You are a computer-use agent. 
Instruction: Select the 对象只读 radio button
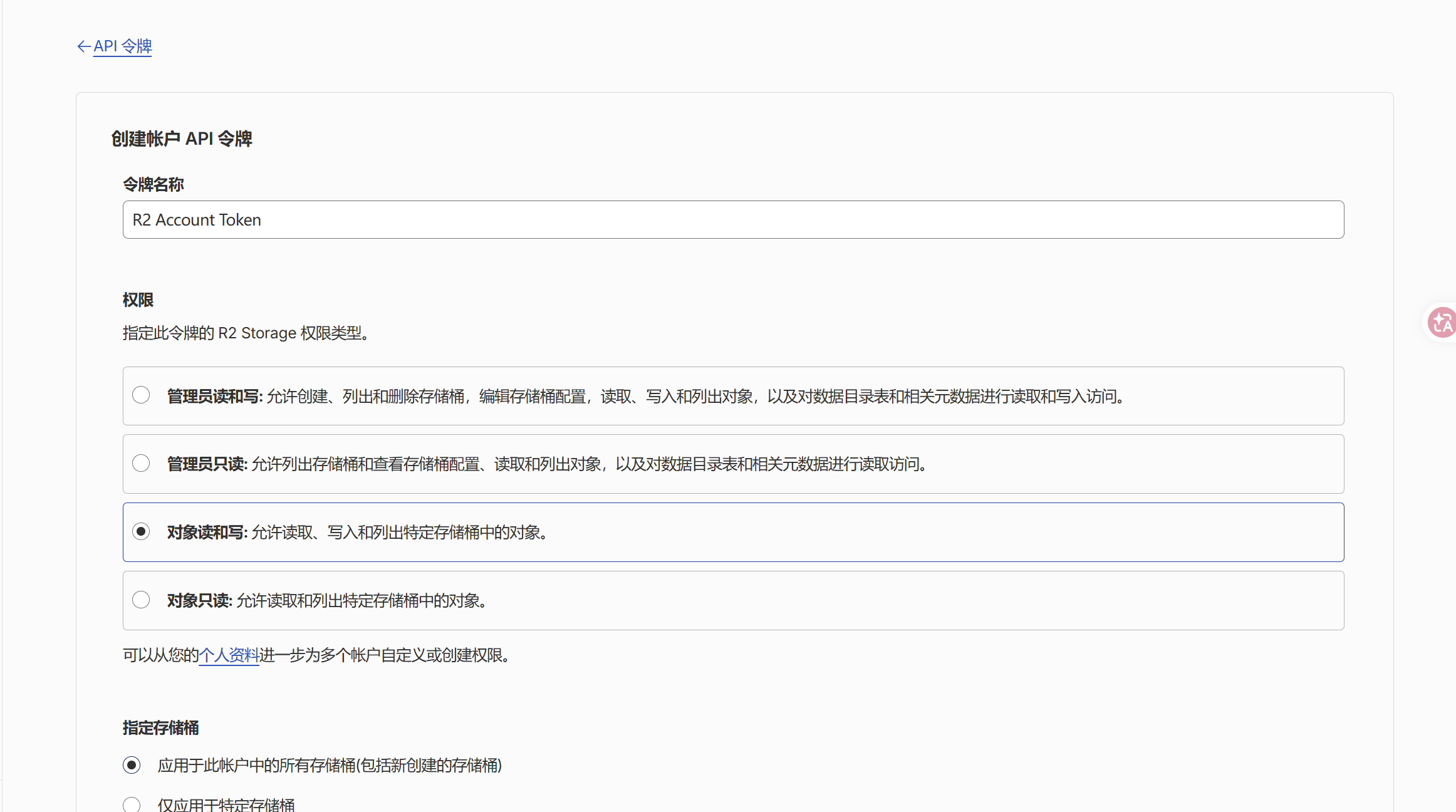point(141,600)
